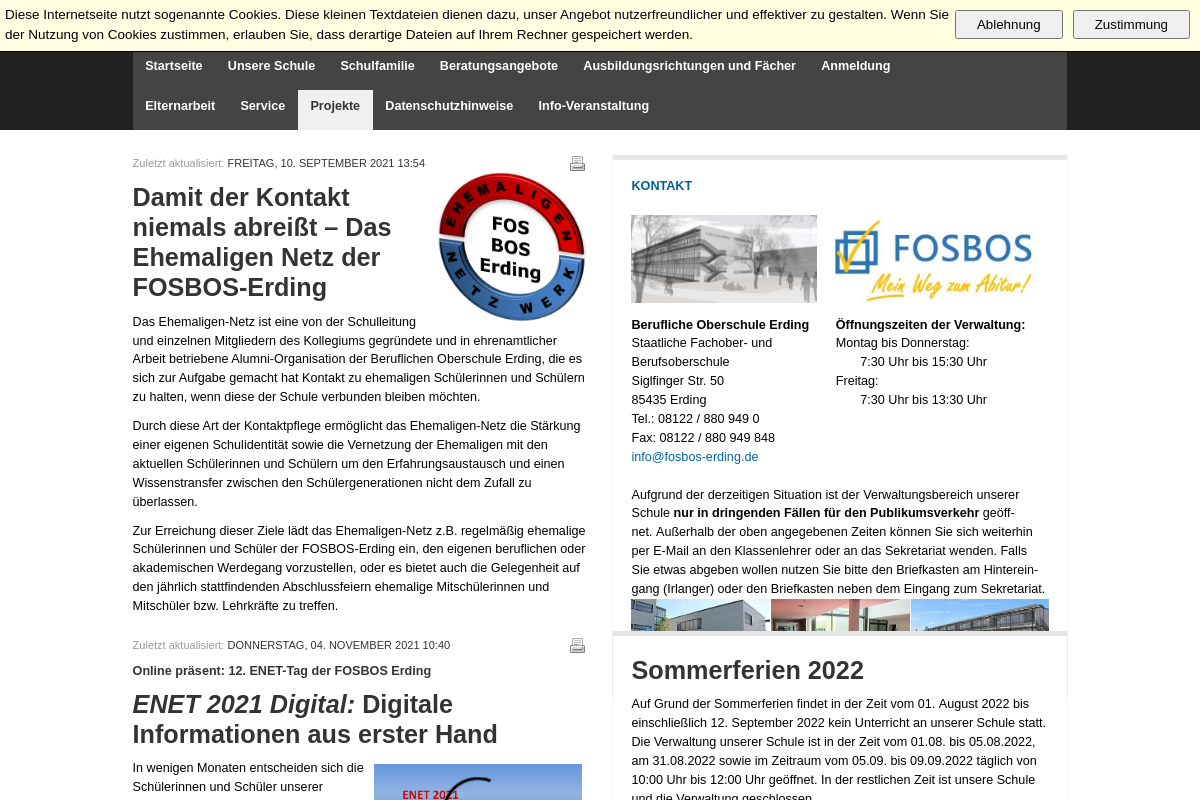This screenshot has width=1200, height=800.
Task: Click the ENET 2021 thumbnail image
Action: tap(478, 782)
